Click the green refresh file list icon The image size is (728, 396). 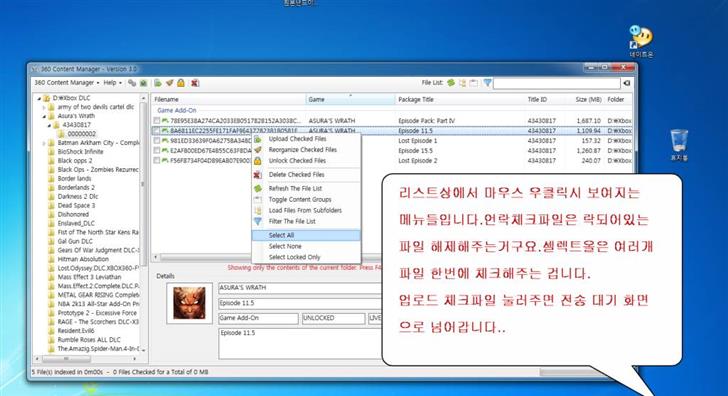coord(451,83)
